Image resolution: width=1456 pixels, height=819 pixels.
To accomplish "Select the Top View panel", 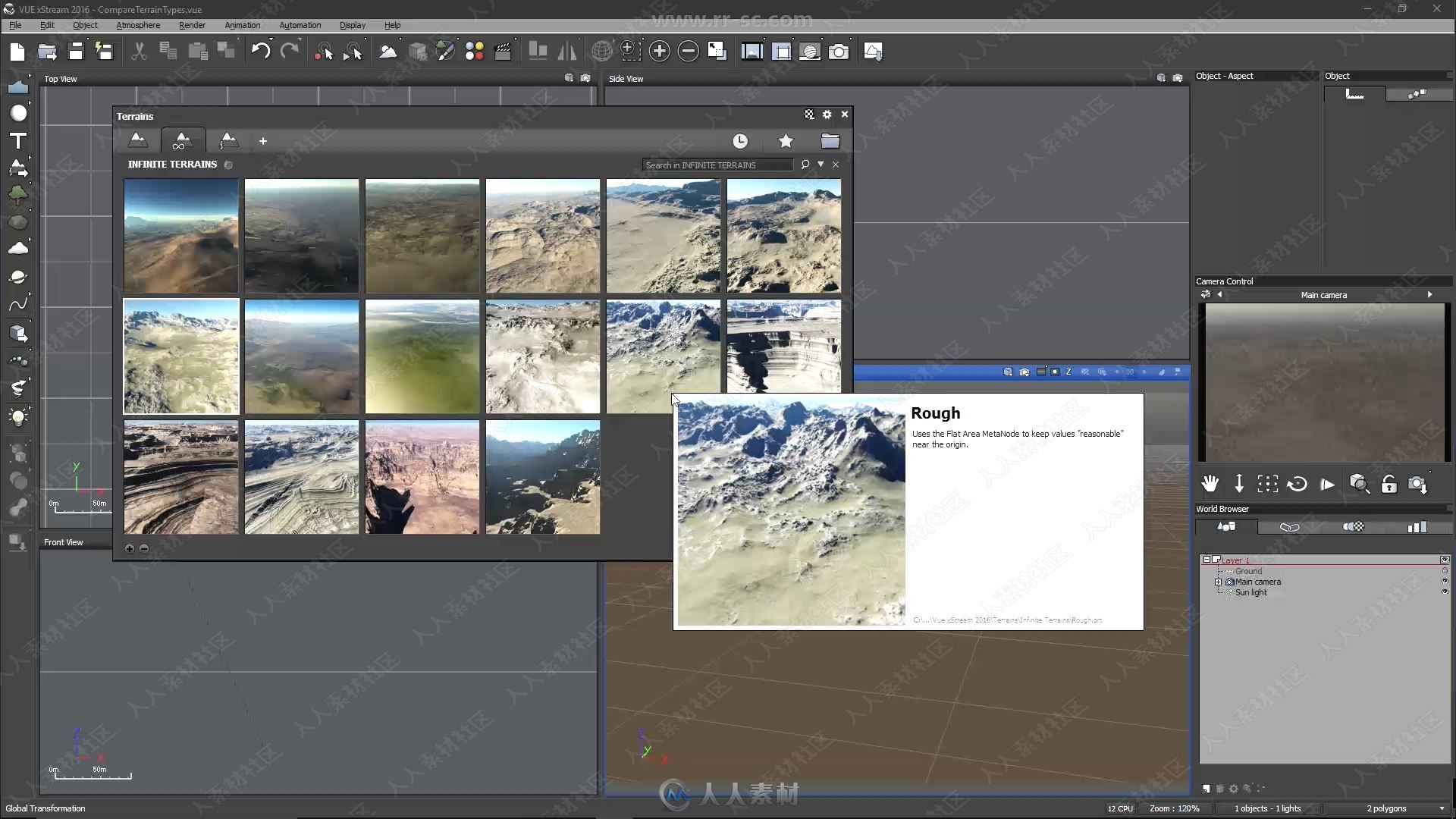I will tap(60, 78).
